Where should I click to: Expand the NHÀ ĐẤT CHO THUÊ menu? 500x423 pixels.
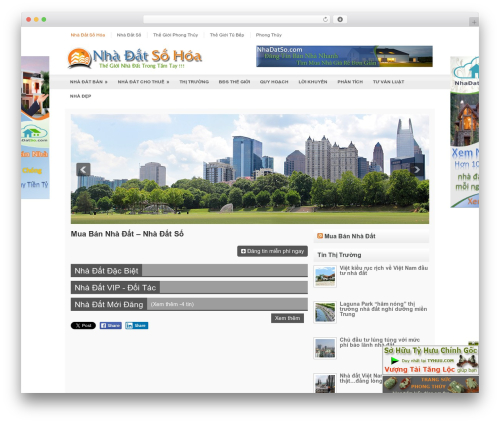pyautogui.click(x=143, y=82)
